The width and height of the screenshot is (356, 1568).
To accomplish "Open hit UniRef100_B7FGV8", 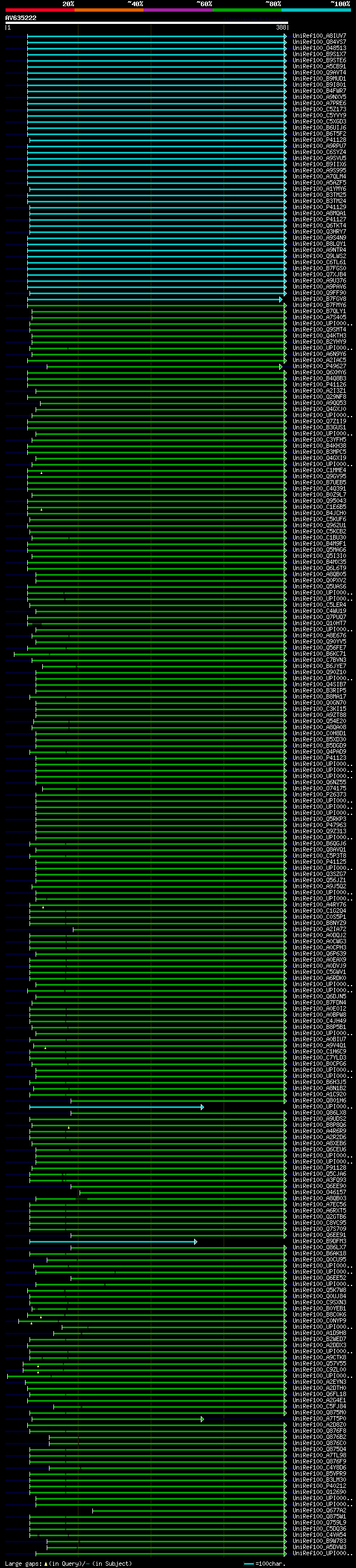I will click(319, 299).
